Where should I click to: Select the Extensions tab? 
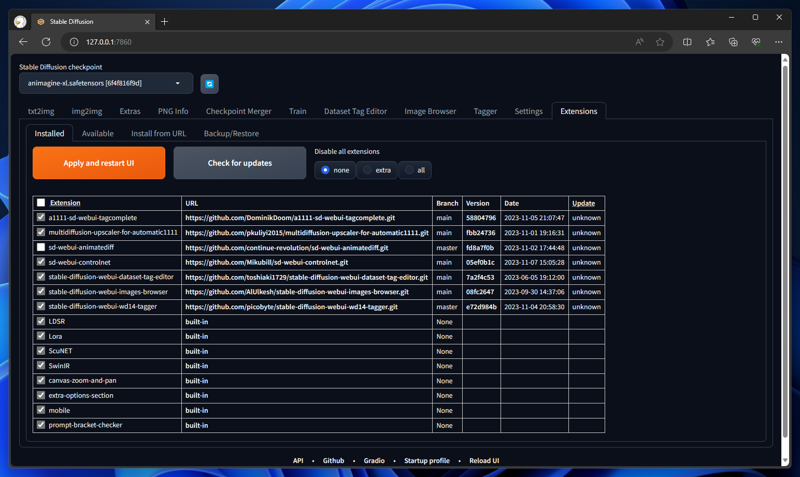(x=579, y=111)
